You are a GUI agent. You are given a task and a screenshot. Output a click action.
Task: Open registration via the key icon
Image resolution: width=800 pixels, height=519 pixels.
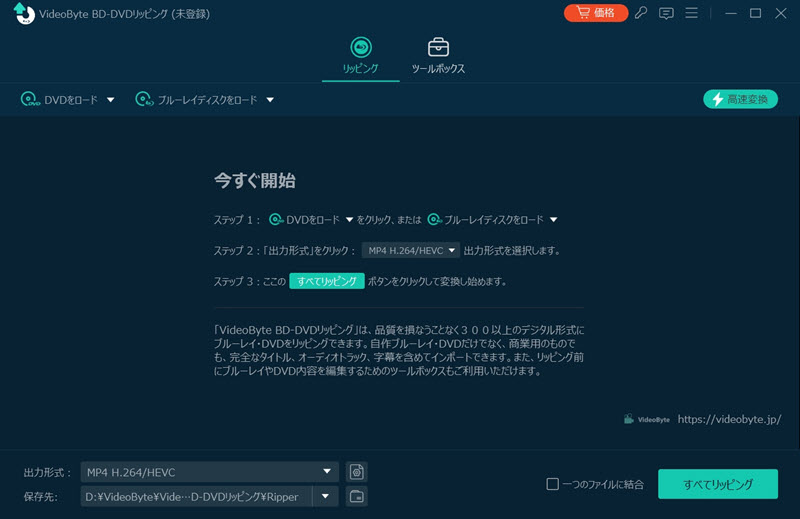[x=641, y=13]
